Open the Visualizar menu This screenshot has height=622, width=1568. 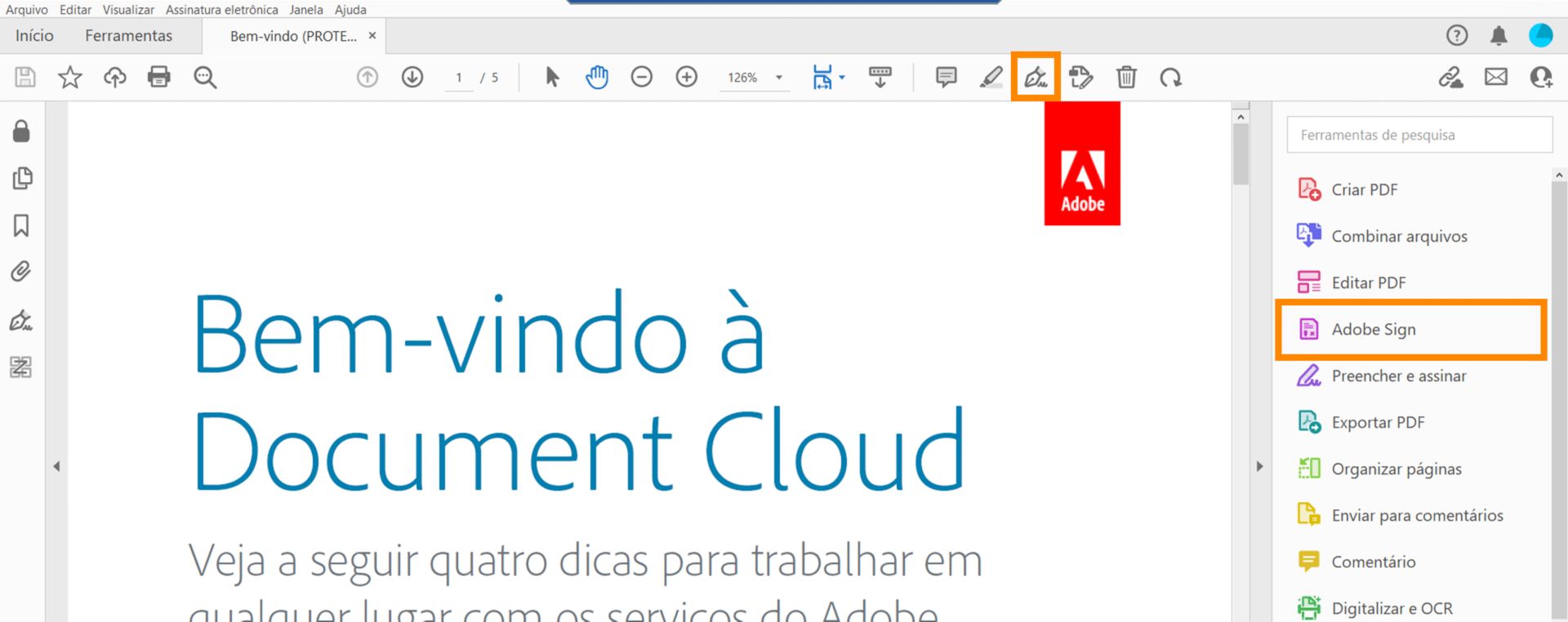[128, 10]
